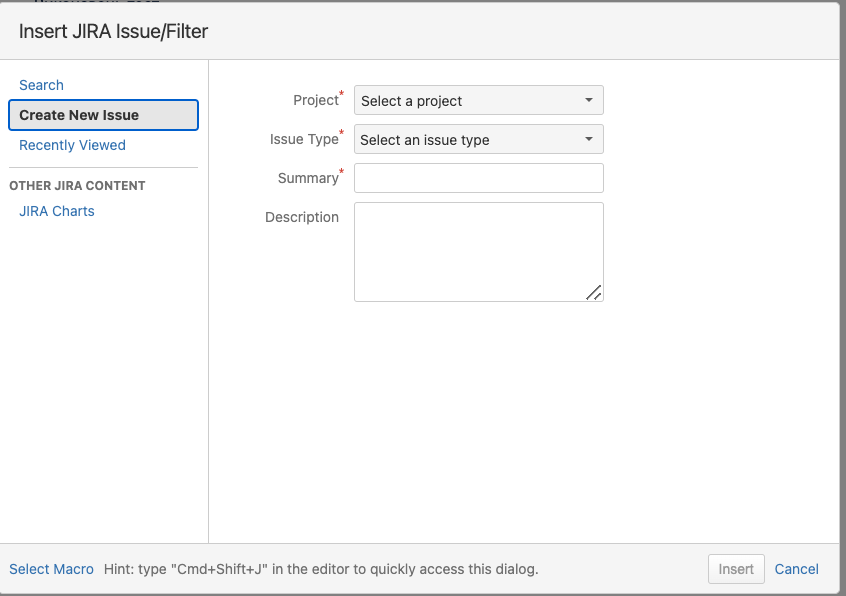Click the Insert button
Viewport: 846px width, 596px height.
736,569
